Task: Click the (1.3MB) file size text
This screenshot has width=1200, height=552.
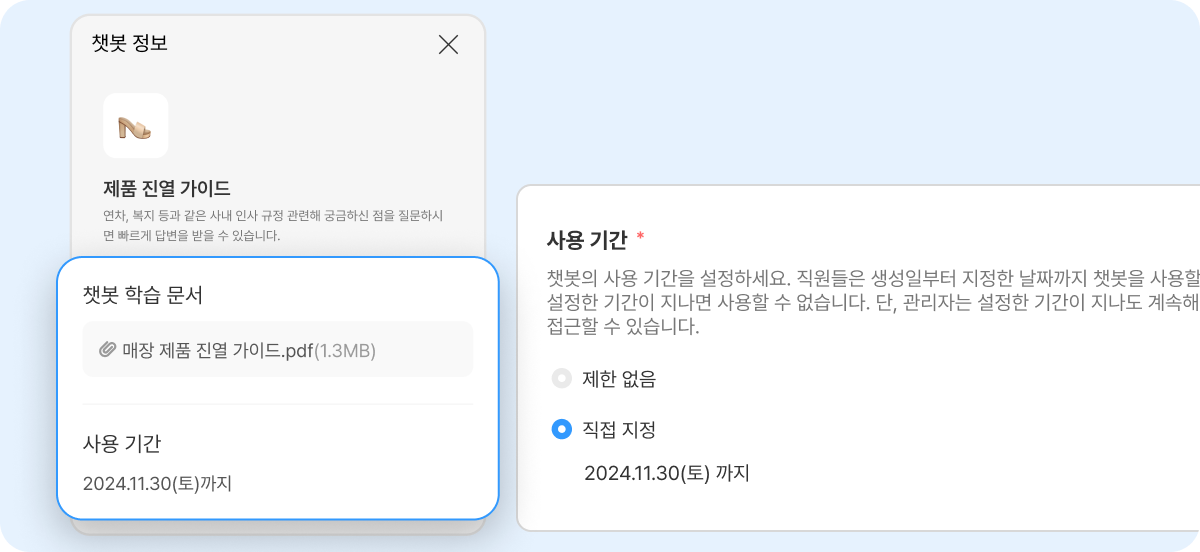Action: click(x=346, y=350)
